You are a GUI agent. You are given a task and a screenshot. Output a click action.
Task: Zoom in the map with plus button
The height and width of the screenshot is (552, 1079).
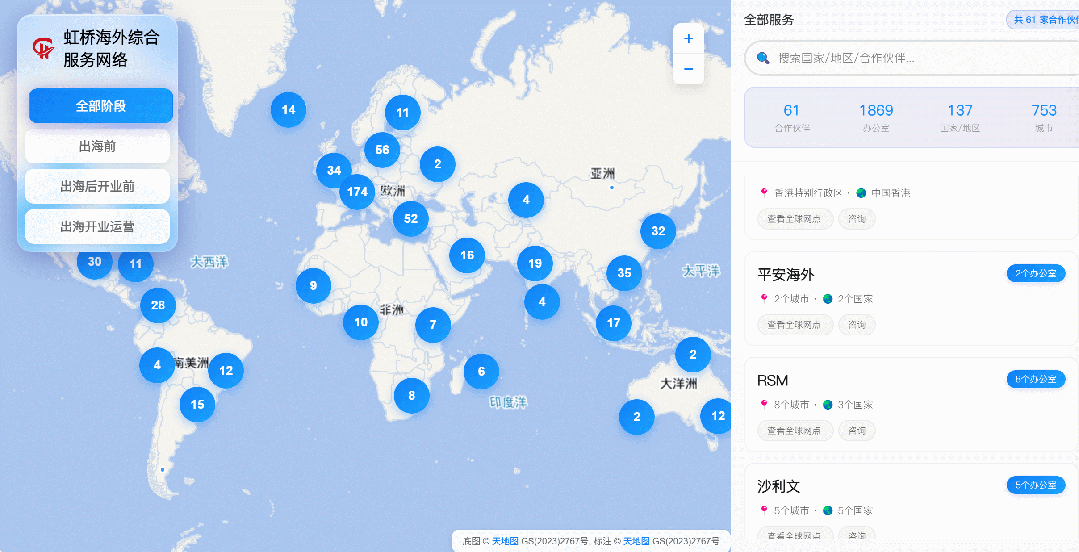point(688,38)
